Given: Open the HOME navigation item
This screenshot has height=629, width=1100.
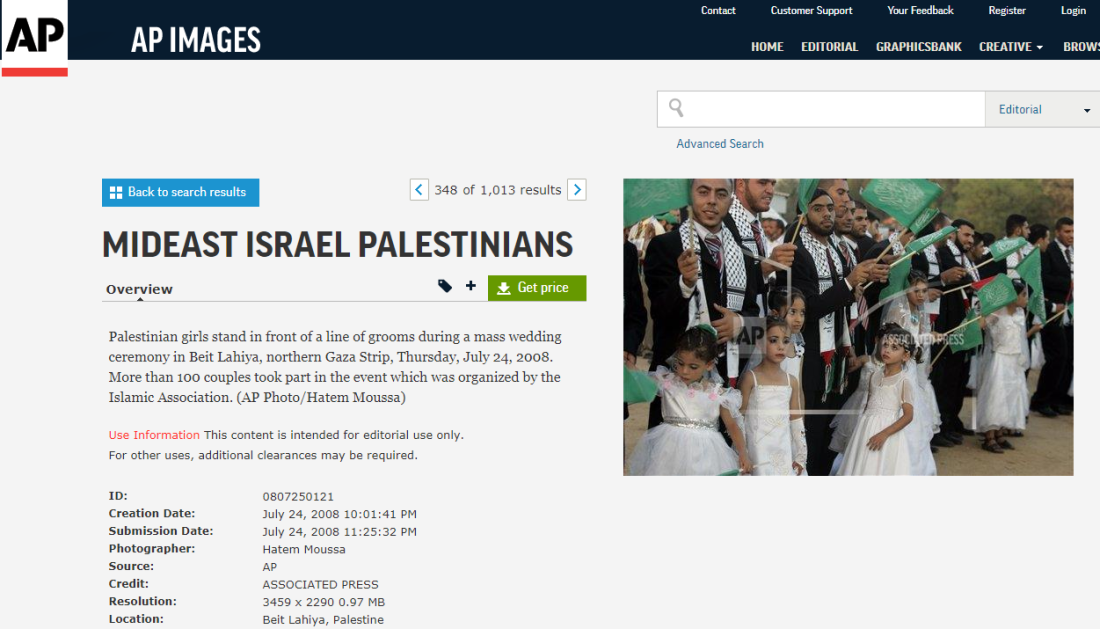Looking at the screenshot, I should 767,47.
